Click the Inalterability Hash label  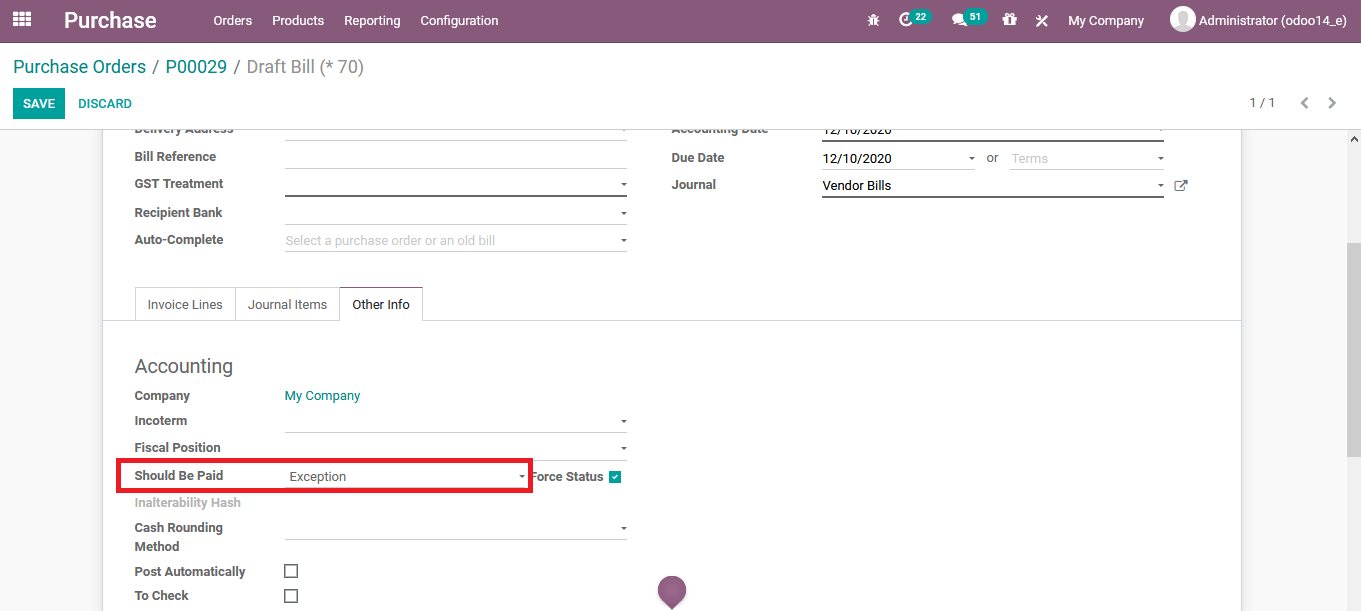pos(187,503)
